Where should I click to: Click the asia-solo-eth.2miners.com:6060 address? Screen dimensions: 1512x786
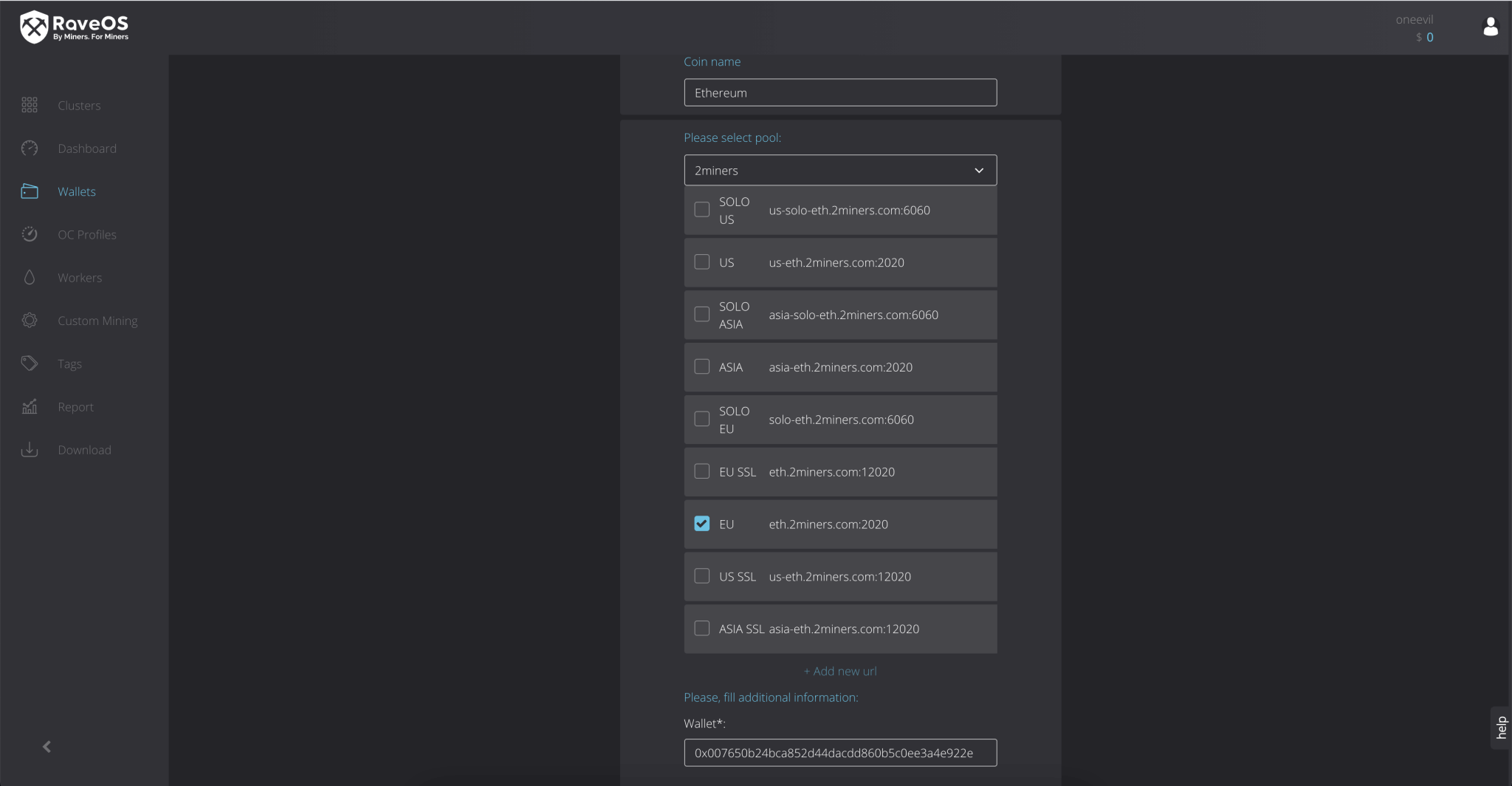pyautogui.click(x=853, y=315)
